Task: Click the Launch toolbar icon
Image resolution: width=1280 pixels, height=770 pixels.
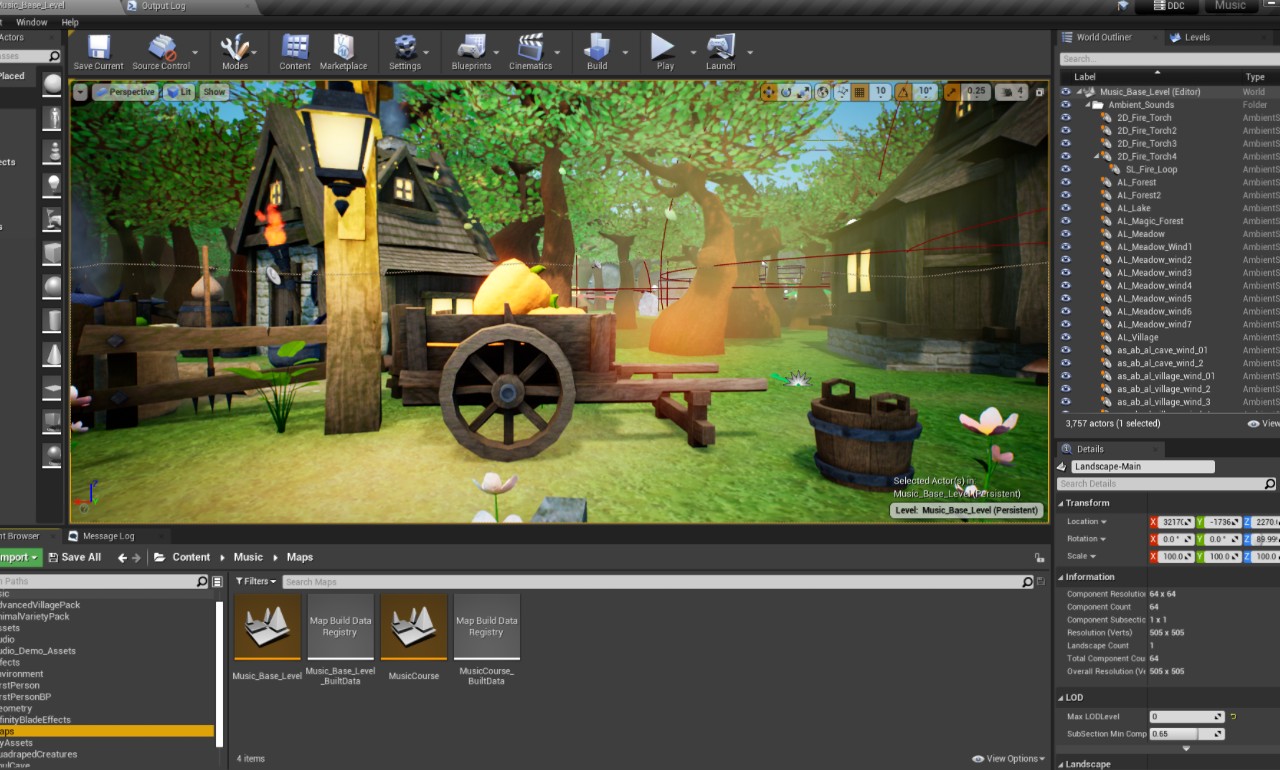Action: coord(720,48)
